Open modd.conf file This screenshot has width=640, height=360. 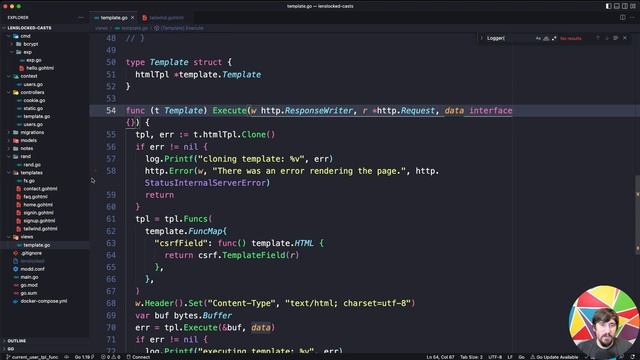point(32,269)
